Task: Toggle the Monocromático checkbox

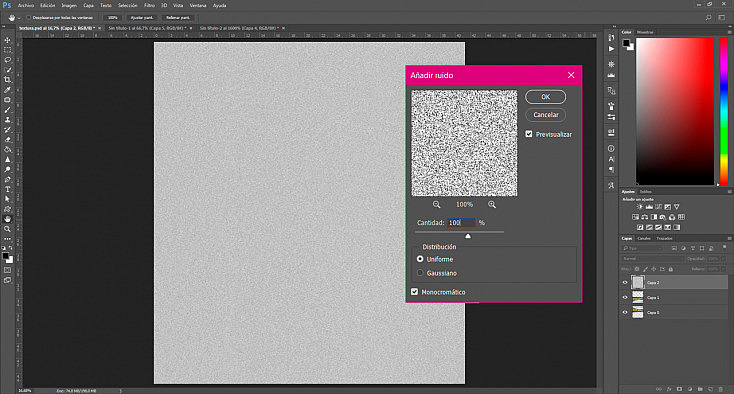Action: (414, 292)
